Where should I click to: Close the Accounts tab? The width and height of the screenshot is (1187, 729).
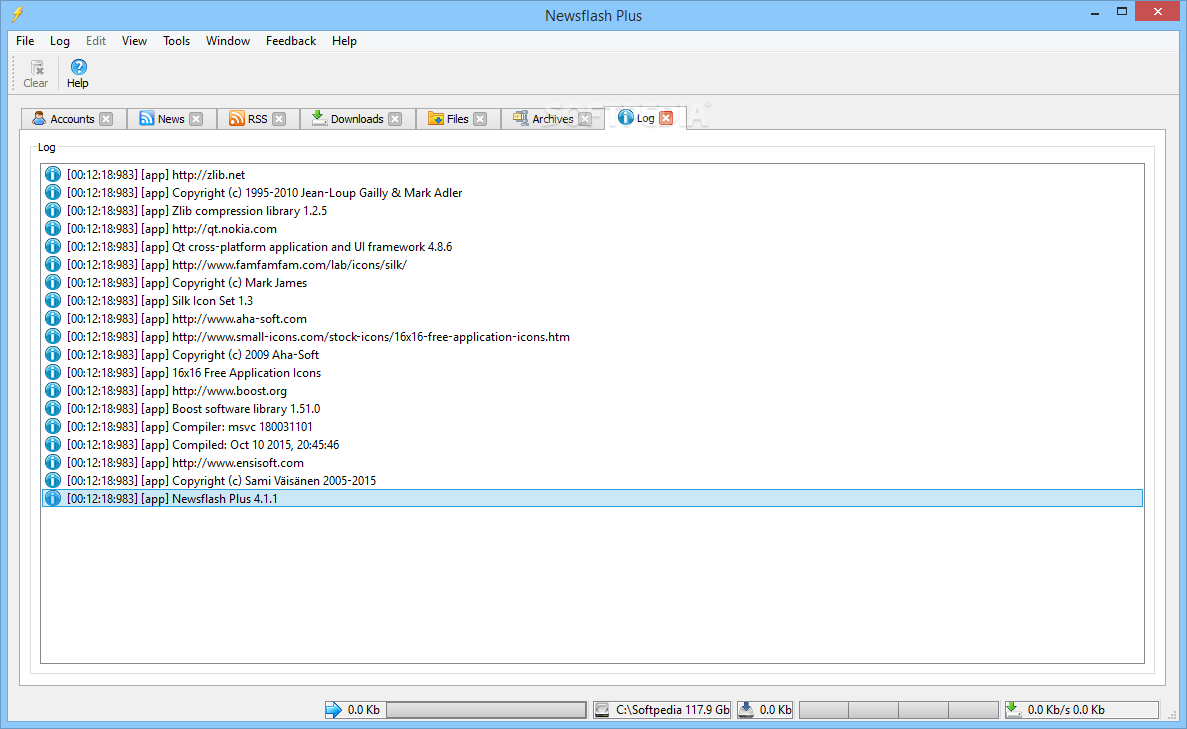pos(107,119)
